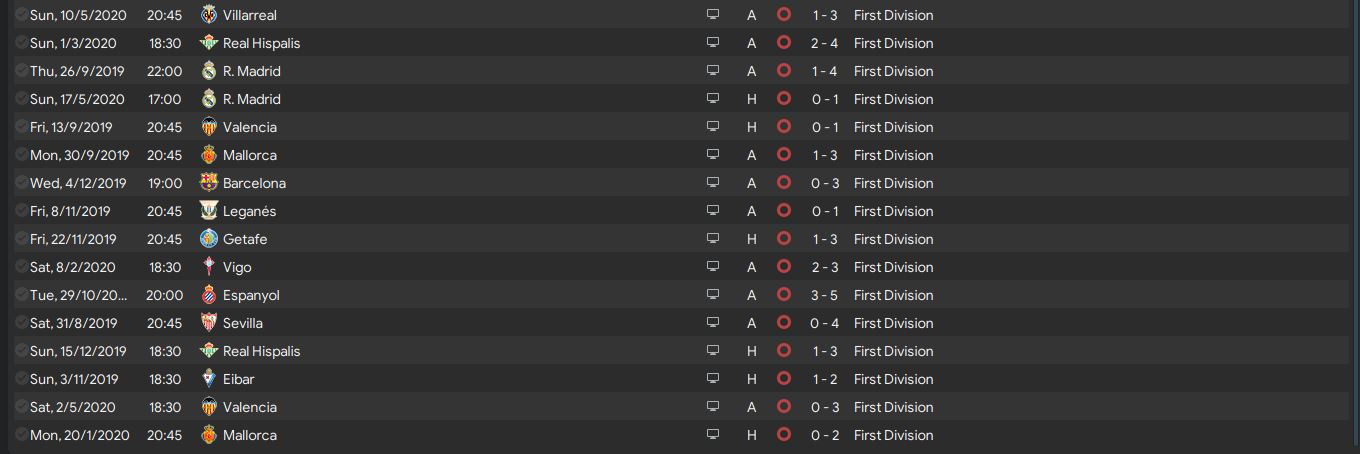Click the red loss circle in Barcelona row

(784, 183)
